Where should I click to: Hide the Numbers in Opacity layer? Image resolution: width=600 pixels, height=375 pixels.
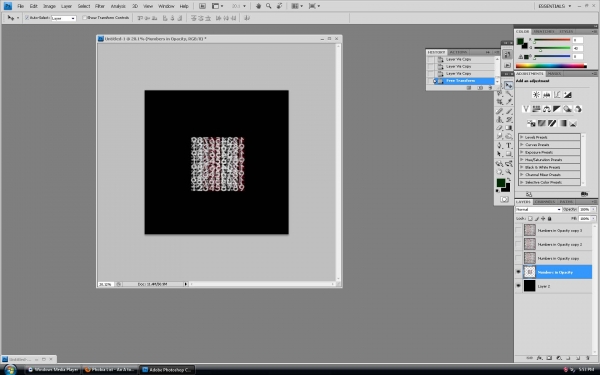(518, 272)
